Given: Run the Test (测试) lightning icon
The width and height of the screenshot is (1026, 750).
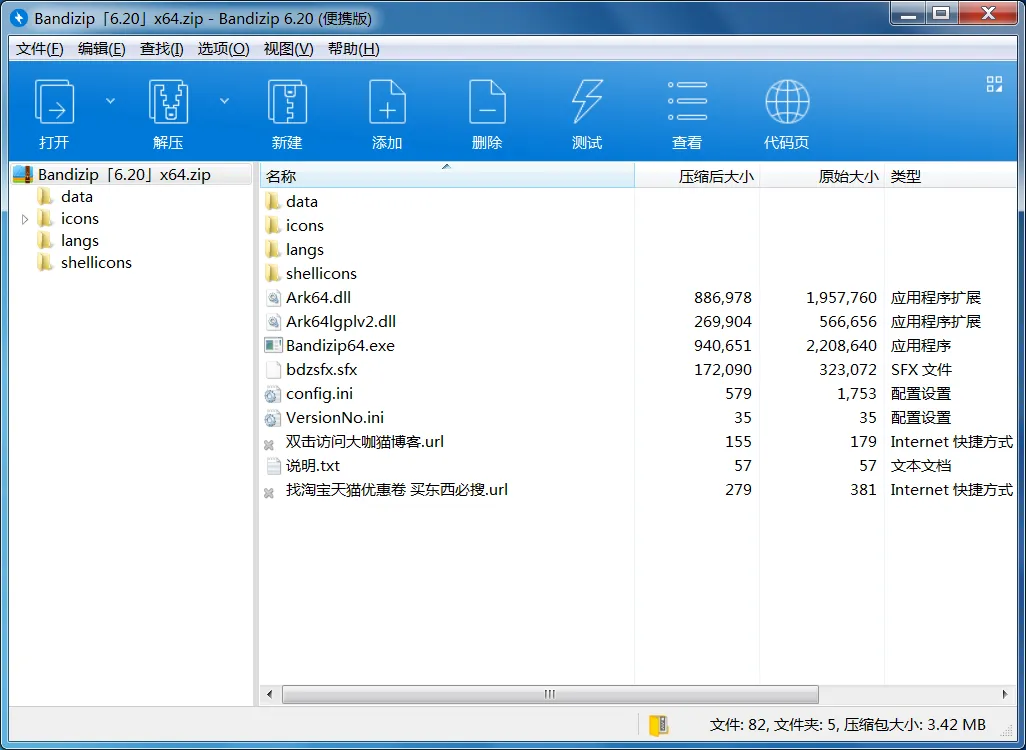Looking at the screenshot, I should tap(587, 101).
